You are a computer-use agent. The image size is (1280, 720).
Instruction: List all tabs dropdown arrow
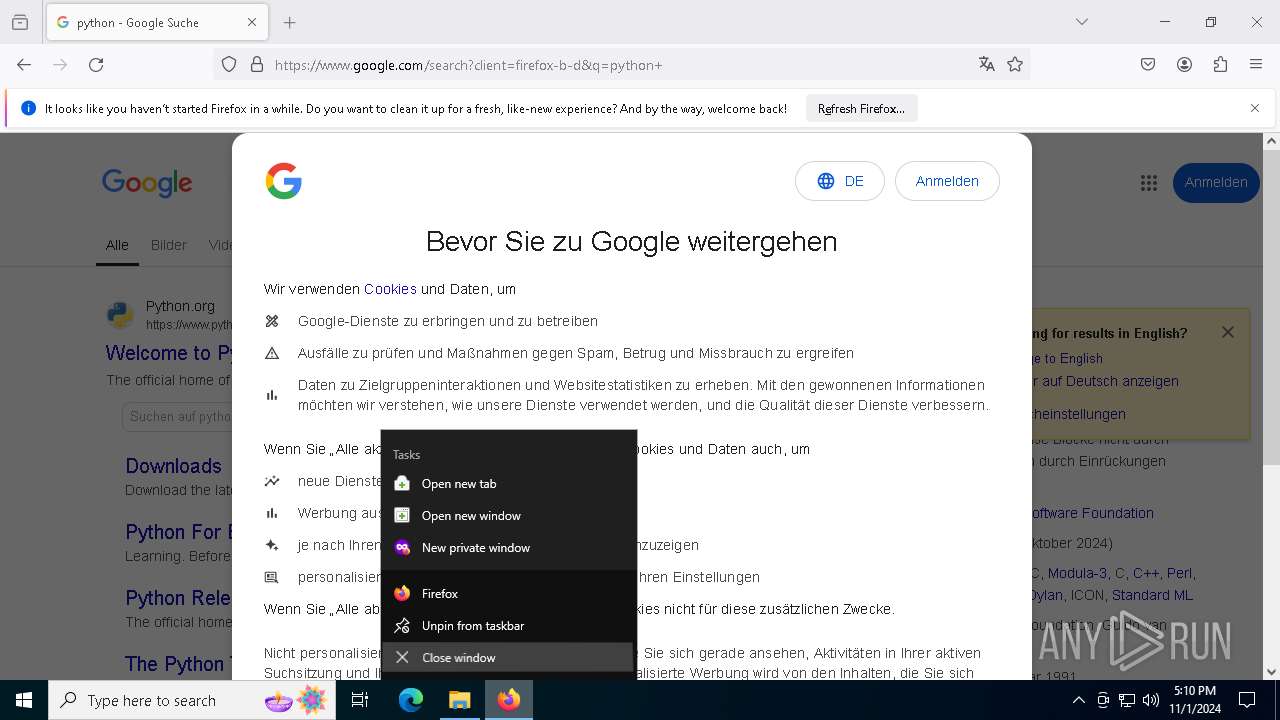pos(1082,22)
